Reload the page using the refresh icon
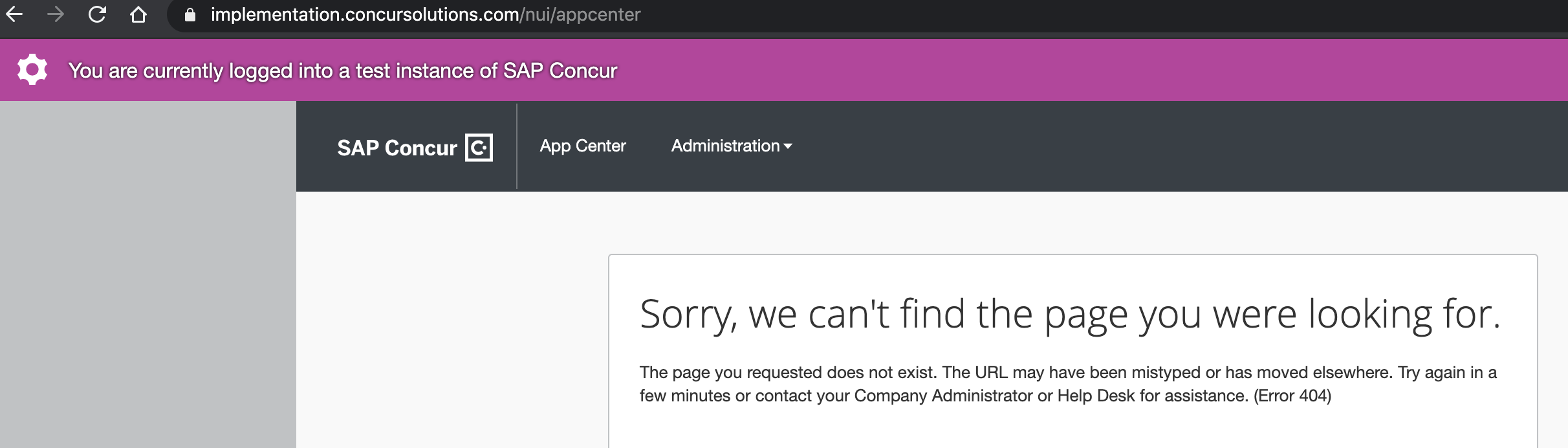The height and width of the screenshot is (448, 1568). pos(97,14)
